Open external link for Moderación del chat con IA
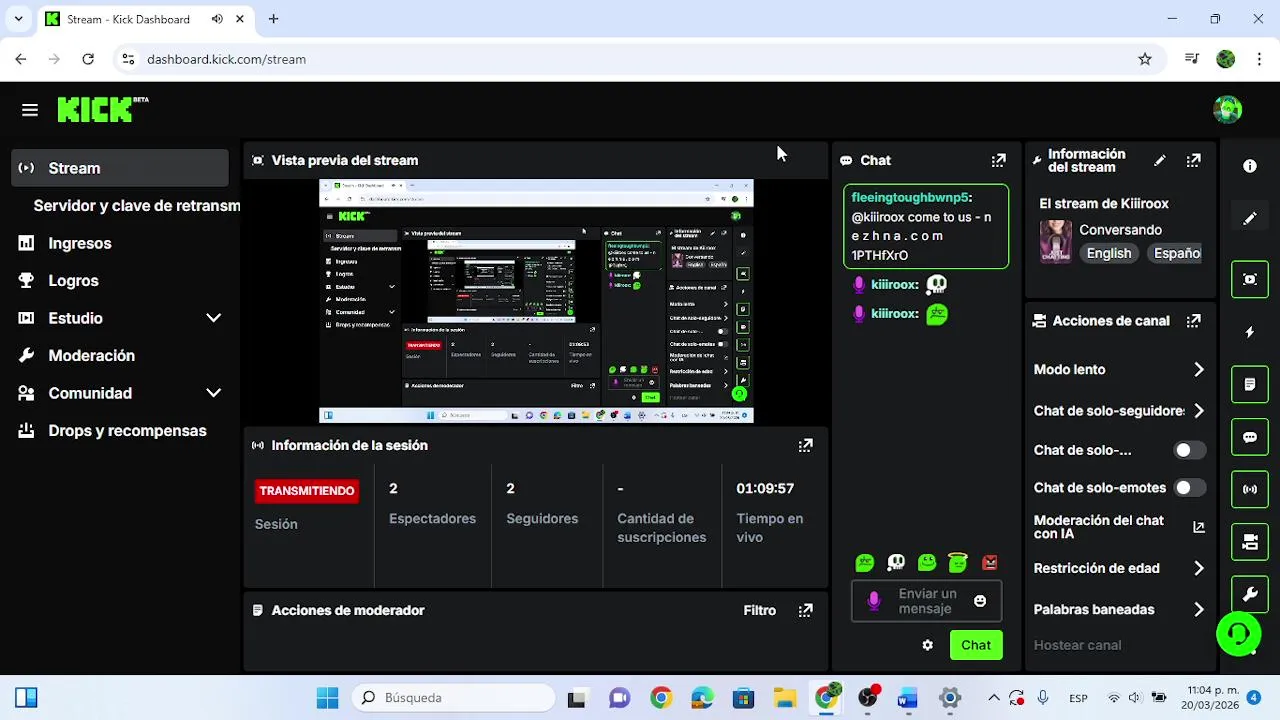The image size is (1280, 720). tap(1199, 527)
